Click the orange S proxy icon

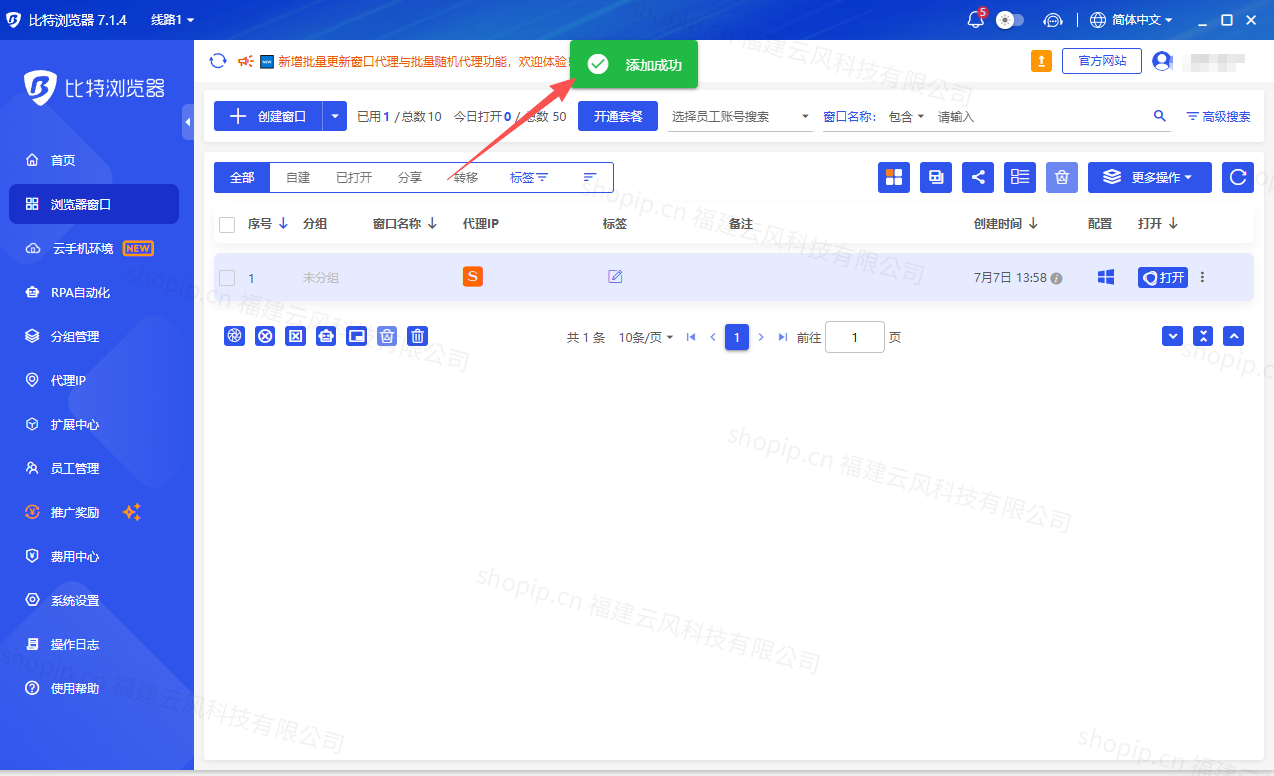(473, 276)
